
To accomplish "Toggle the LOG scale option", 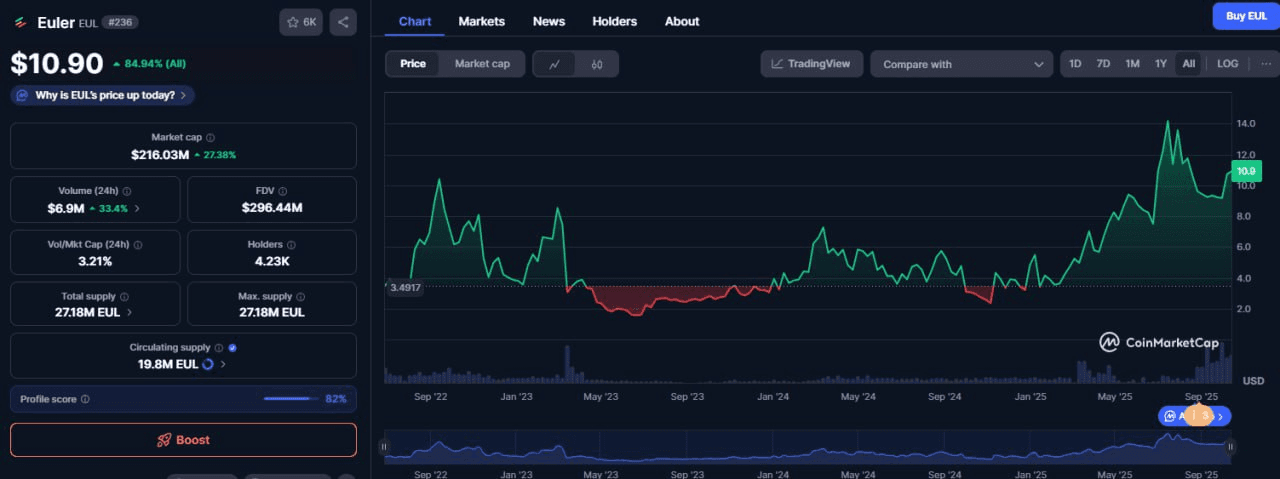I will (x=1227, y=64).
